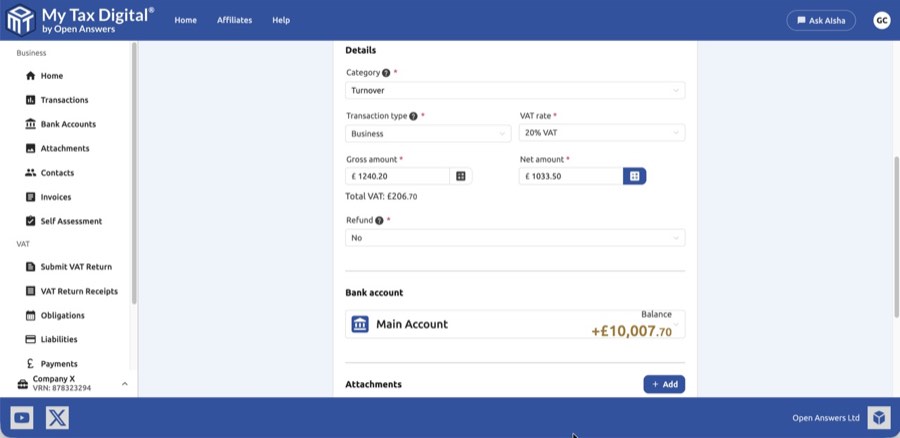
Task: Click the Open Answers cube icon
Action: pos(879,418)
